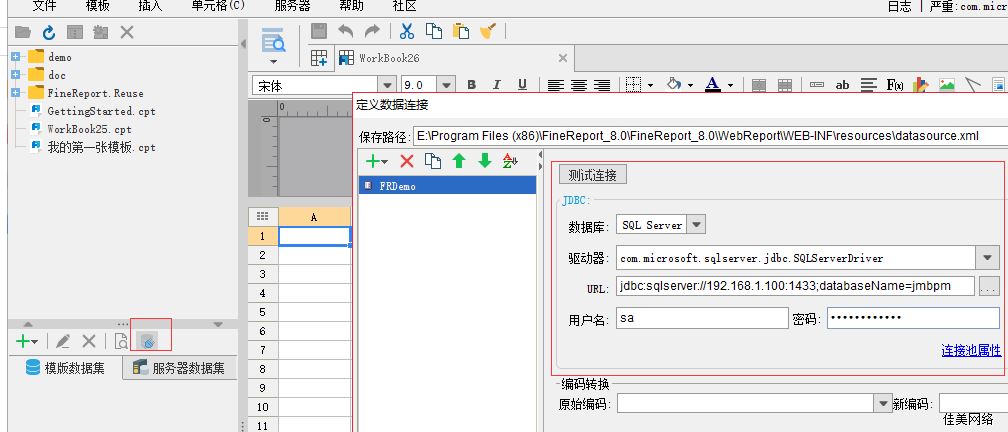Toggle italic formatting
This screenshot has height=432, width=1008.
(496, 85)
